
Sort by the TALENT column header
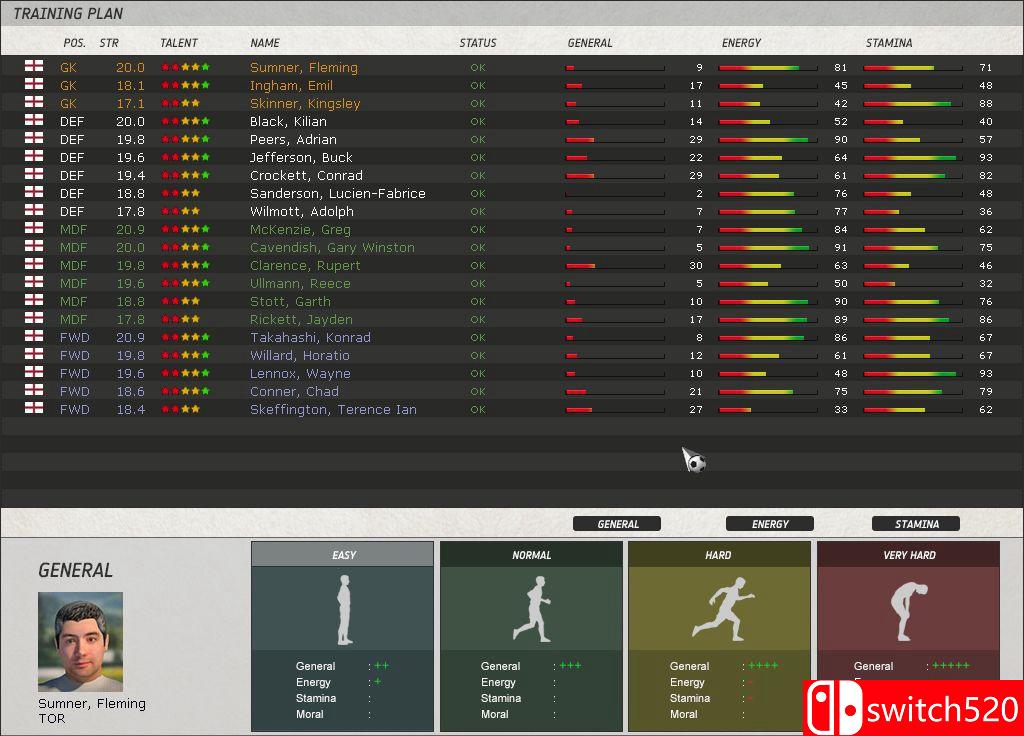pyautogui.click(x=179, y=43)
